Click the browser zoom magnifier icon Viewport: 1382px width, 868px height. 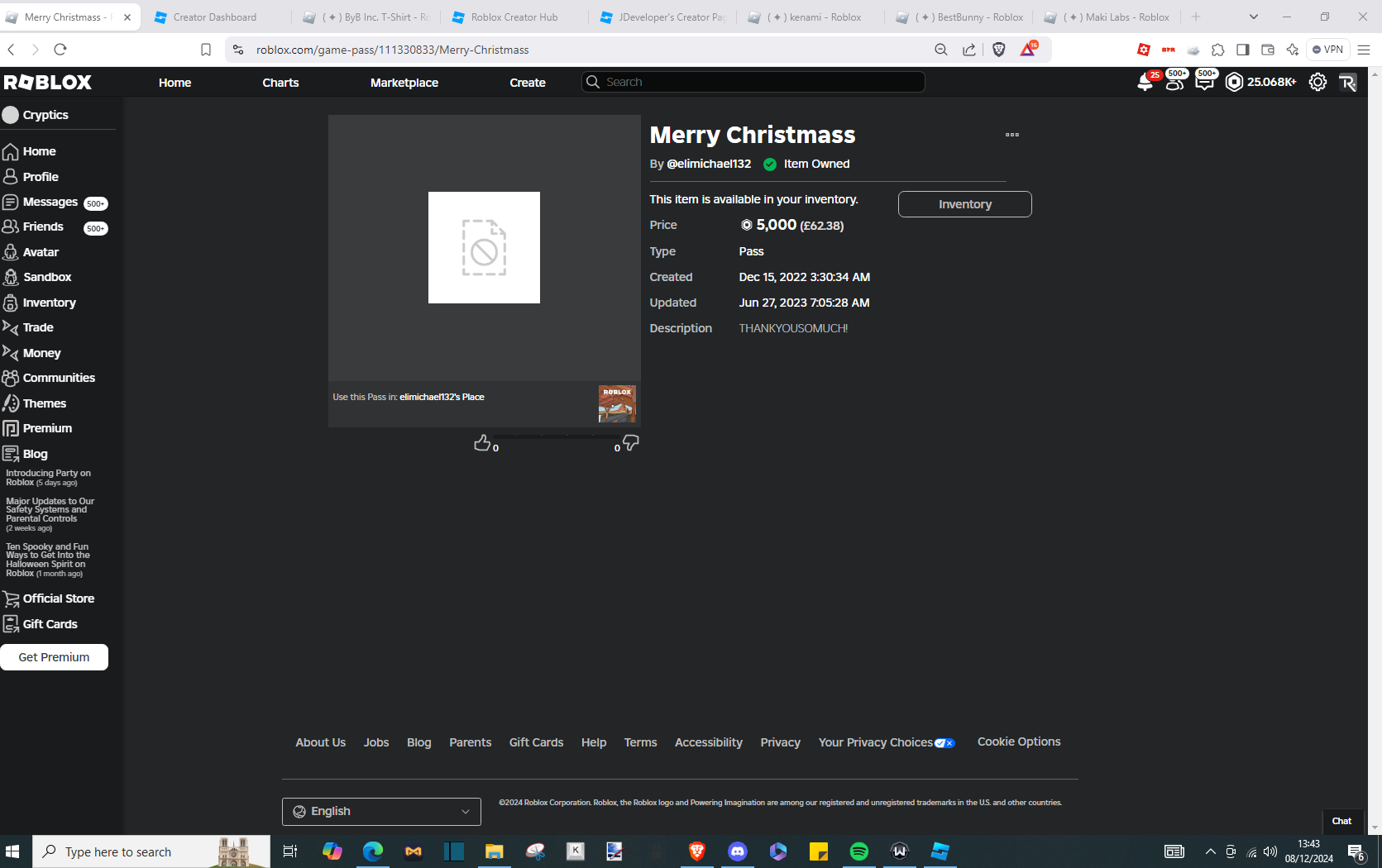click(941, 50)
